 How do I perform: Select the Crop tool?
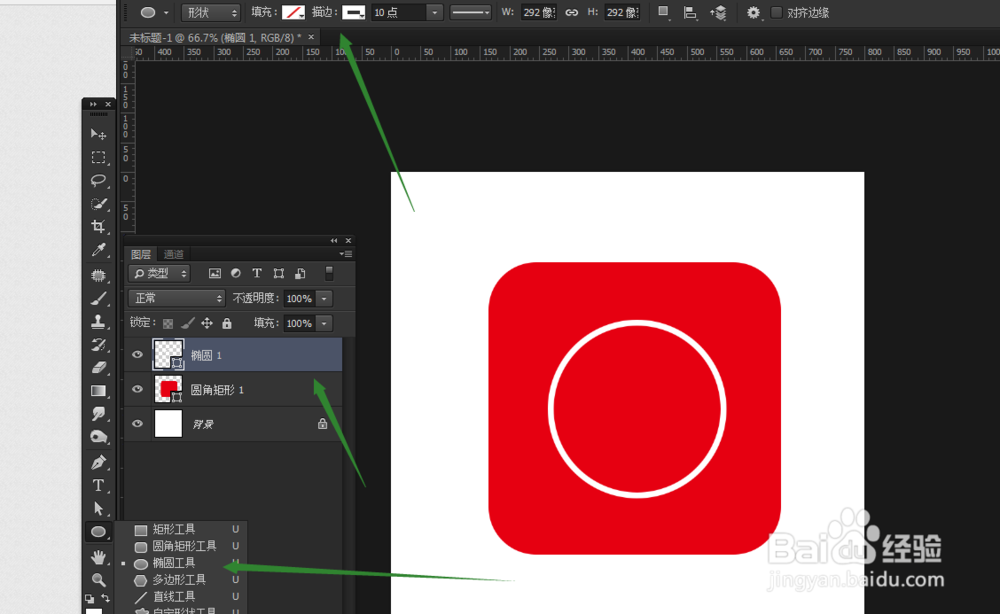(98, 226)
